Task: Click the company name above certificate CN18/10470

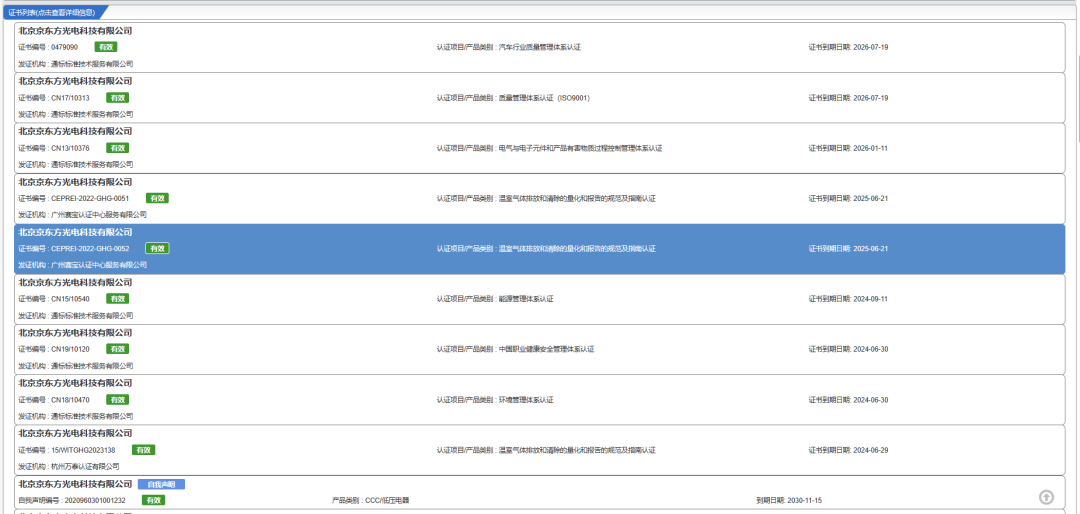Action: [75, 383]
